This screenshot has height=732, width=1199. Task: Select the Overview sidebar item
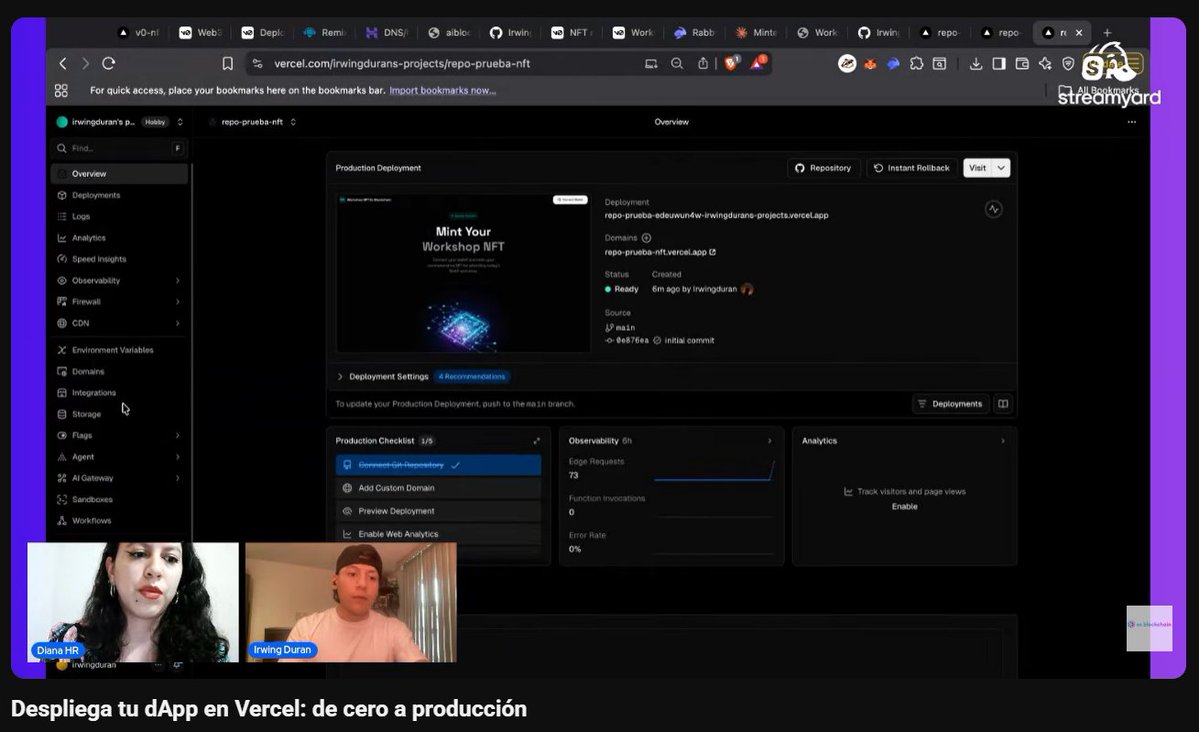(119, 174)
